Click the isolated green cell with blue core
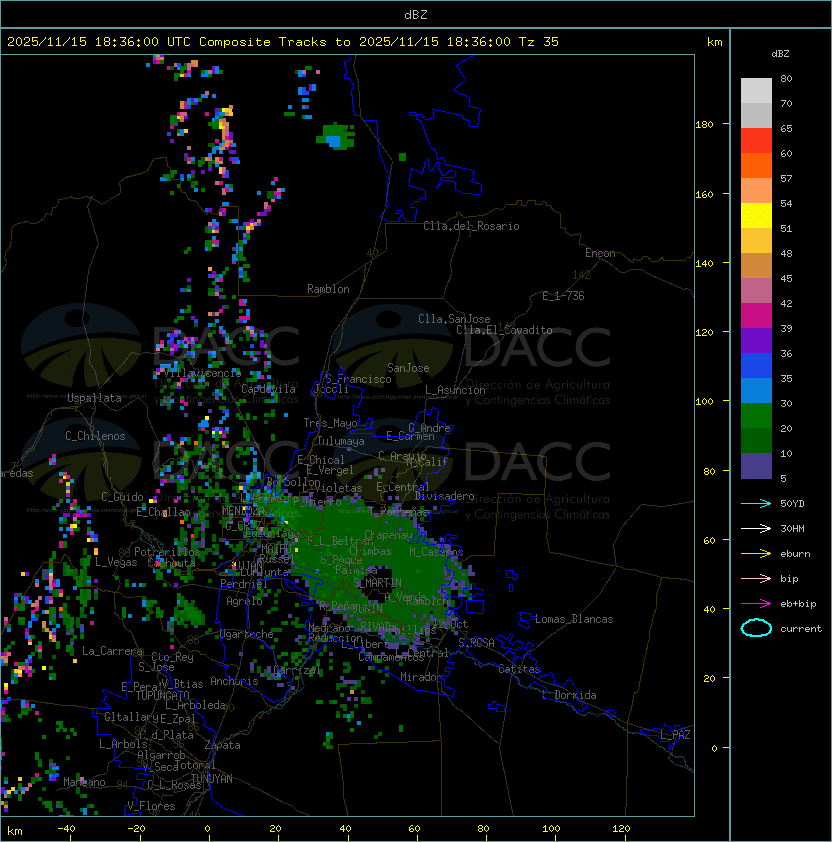This screenshot has height=842, width=832. click(336, 136)
